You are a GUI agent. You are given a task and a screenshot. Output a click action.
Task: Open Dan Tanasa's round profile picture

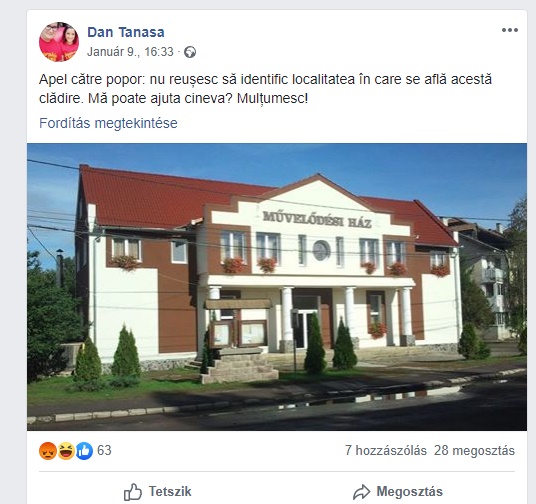click(x=59, y=42)
